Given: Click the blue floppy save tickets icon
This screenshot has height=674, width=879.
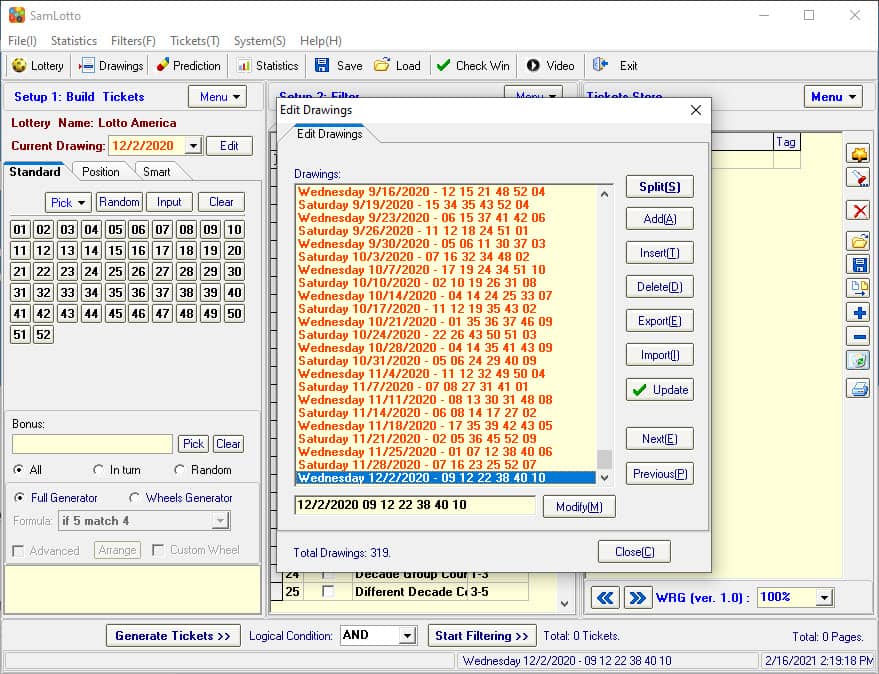Looking at the screenshot, I should coord(859,265).
